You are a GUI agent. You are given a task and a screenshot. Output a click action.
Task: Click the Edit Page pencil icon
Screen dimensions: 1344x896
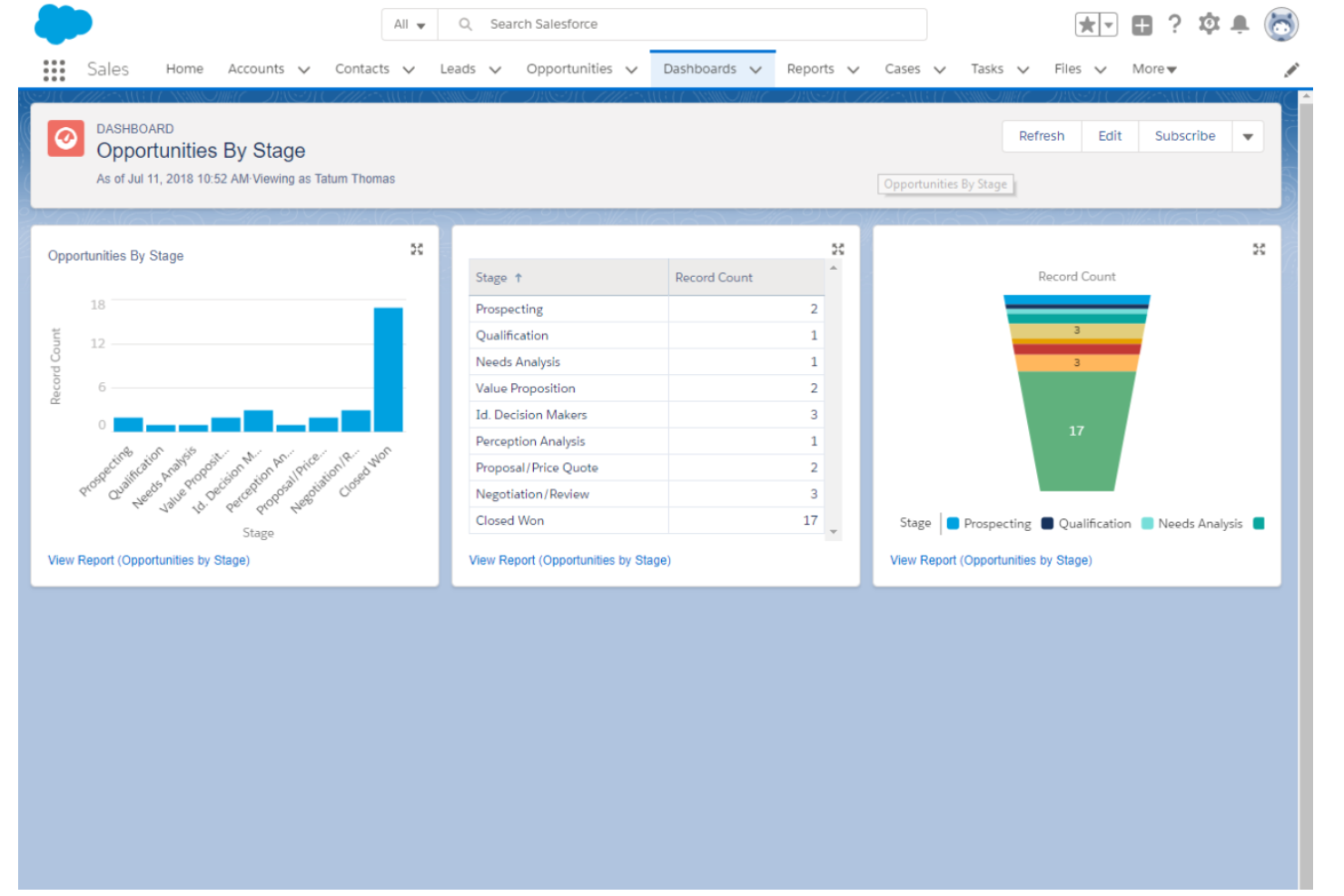1291,69
